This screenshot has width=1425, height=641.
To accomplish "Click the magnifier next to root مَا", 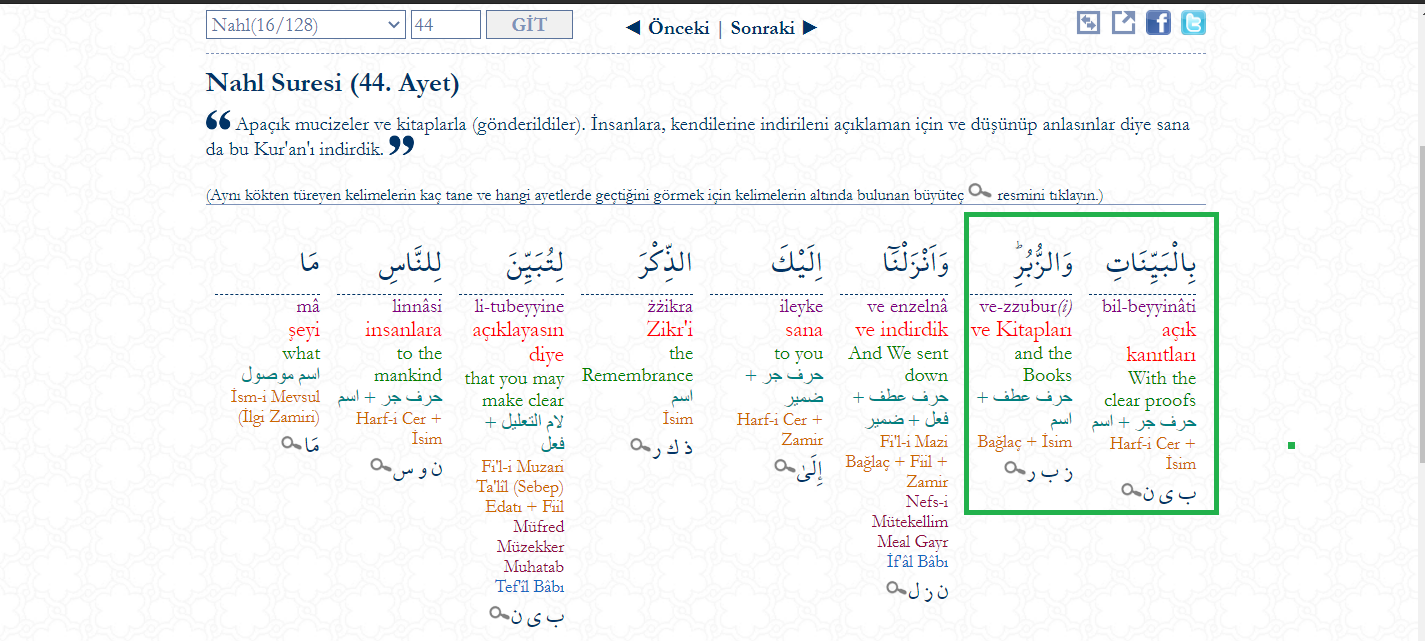I will 292,442.
